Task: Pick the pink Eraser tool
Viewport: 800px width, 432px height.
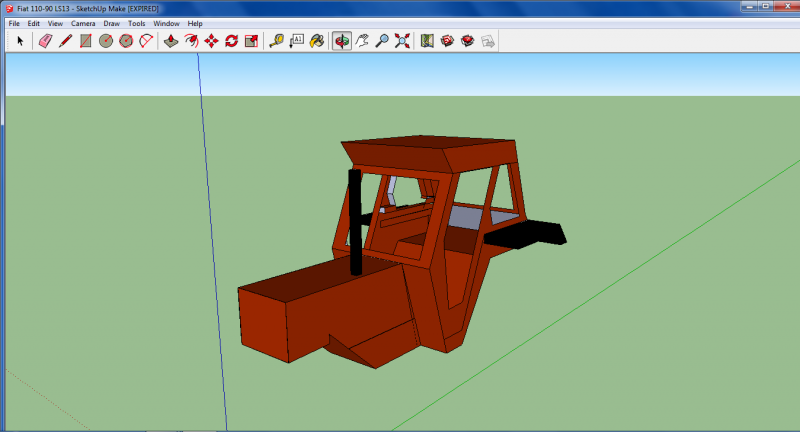Action: [x=45, y=41]
